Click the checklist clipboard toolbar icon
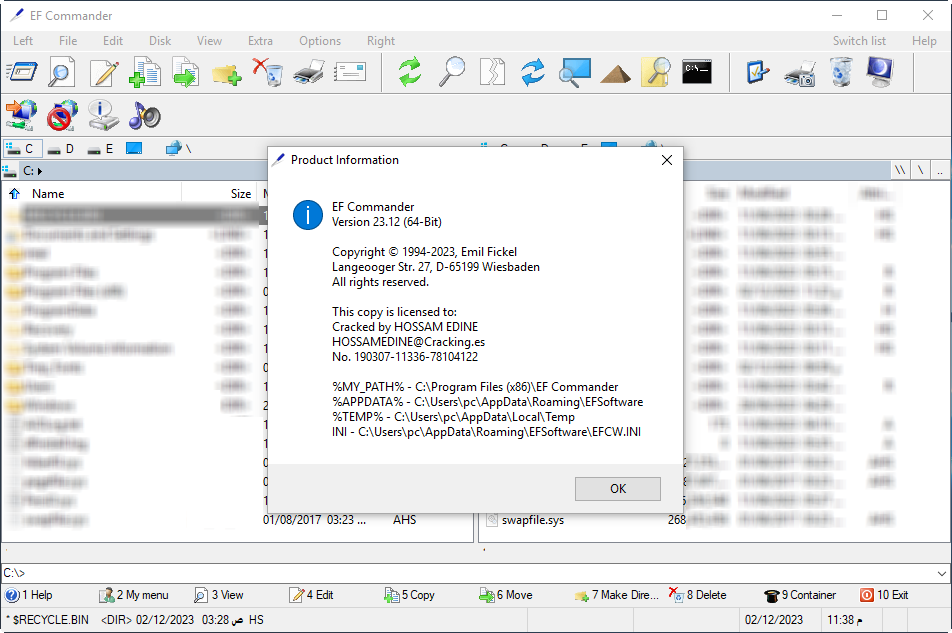 [758, 72]
